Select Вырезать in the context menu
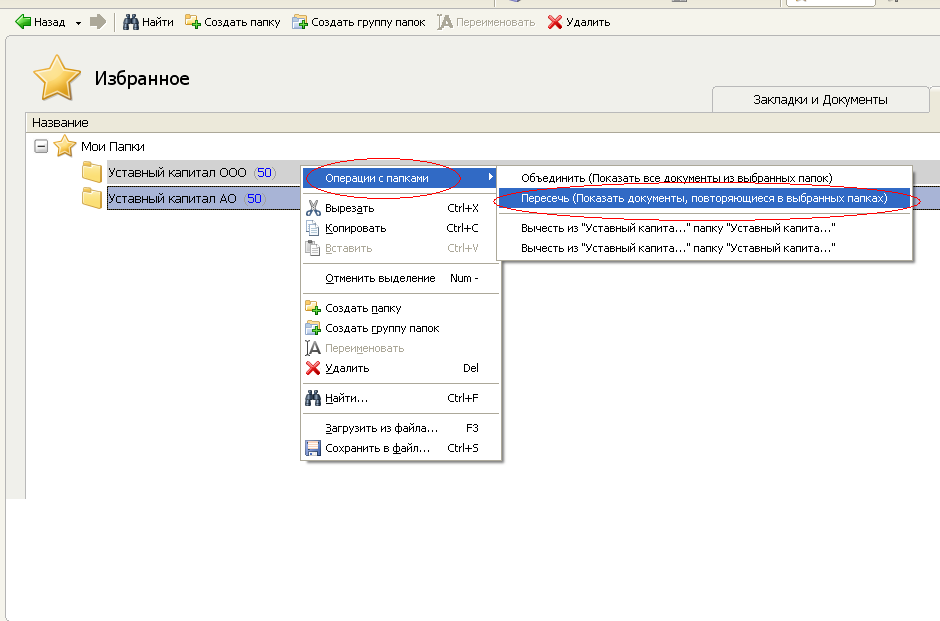This screenshot has height=621, width=940. coord(400,208)
